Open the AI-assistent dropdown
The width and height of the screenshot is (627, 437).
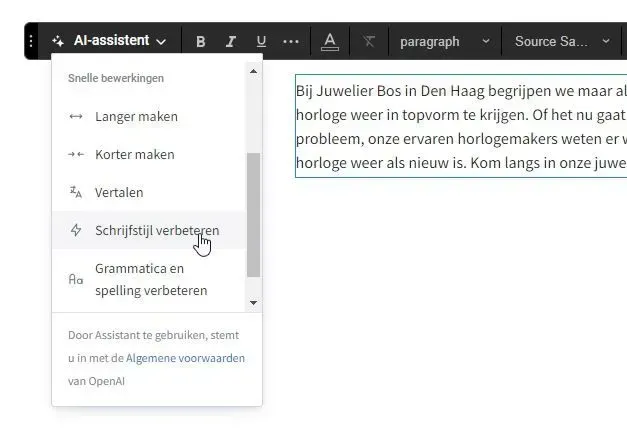click(109, 41)
